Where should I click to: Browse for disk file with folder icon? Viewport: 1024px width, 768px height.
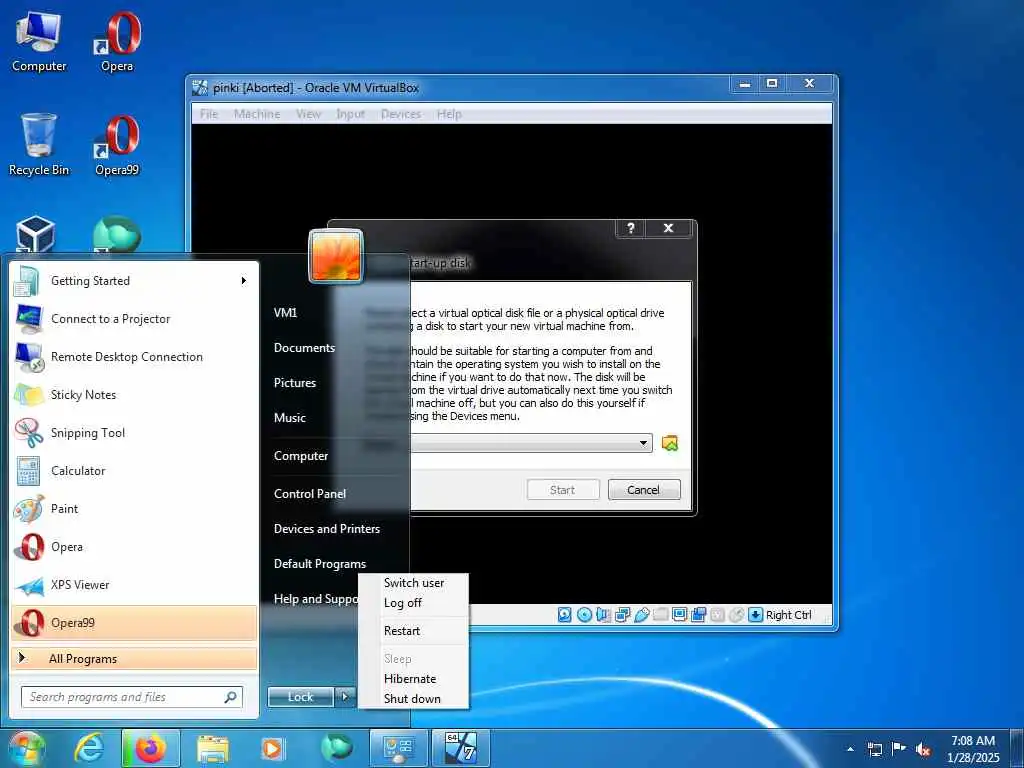(x=670, y=443)
